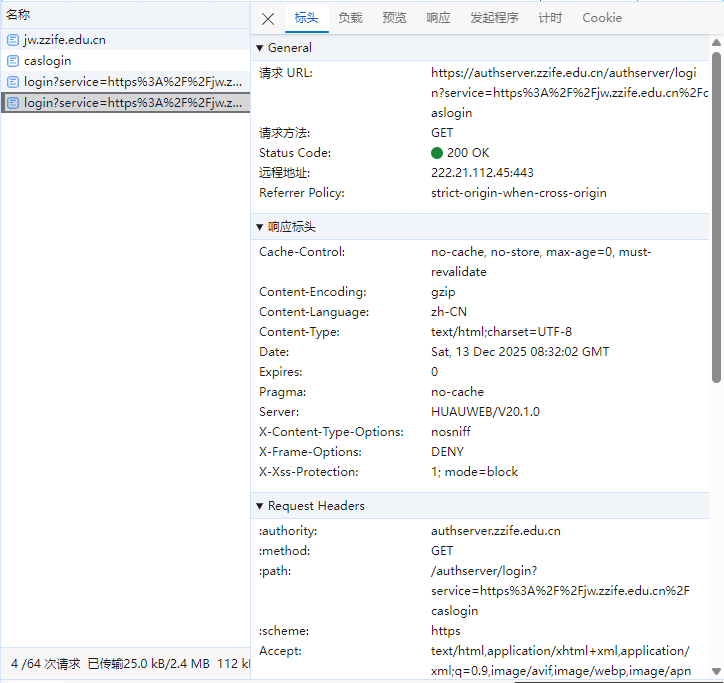
Task: Open the 预览 tab
Action: click(x=394, y=18)
